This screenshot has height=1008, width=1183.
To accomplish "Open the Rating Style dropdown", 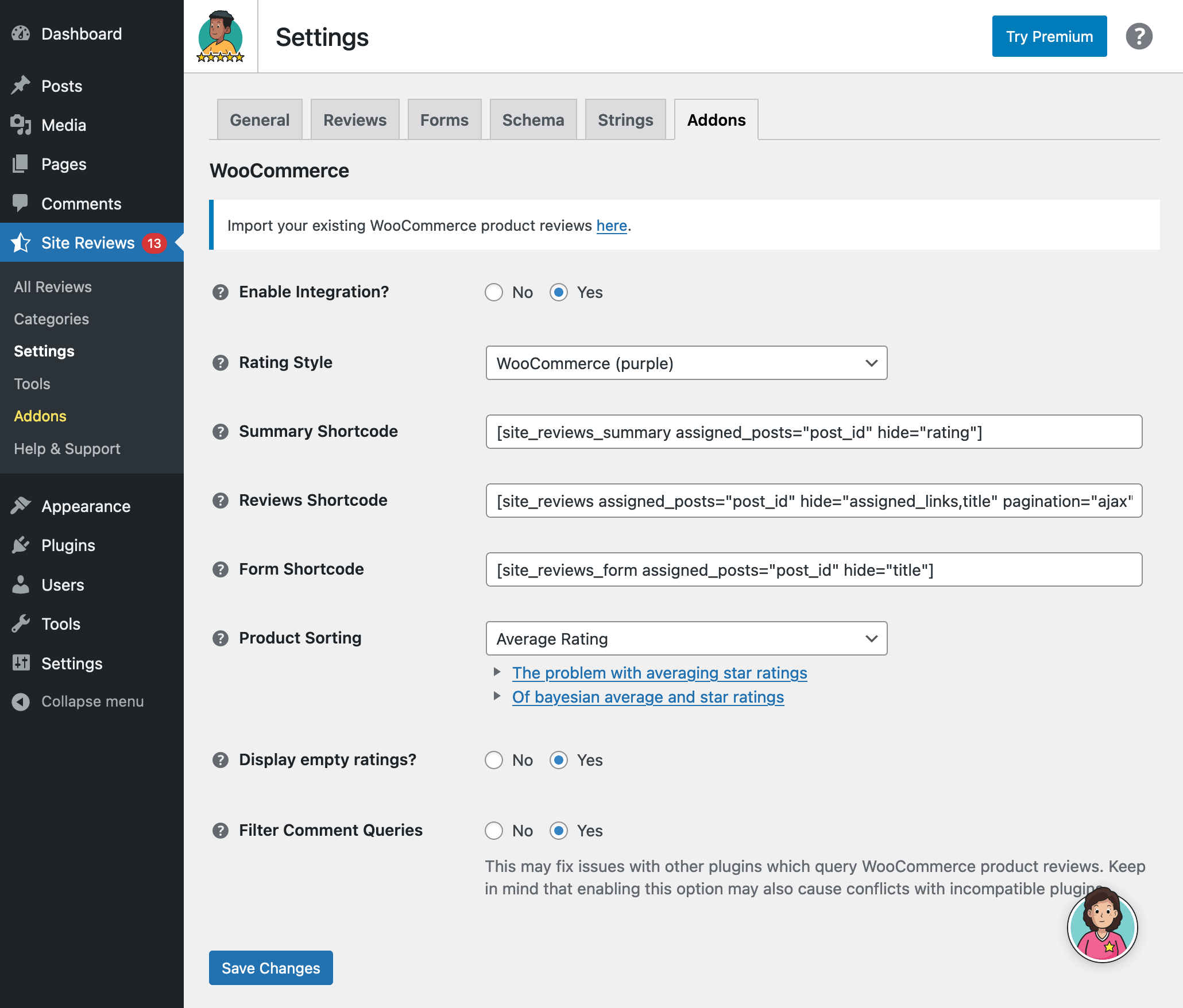I will tap(685, 362).
